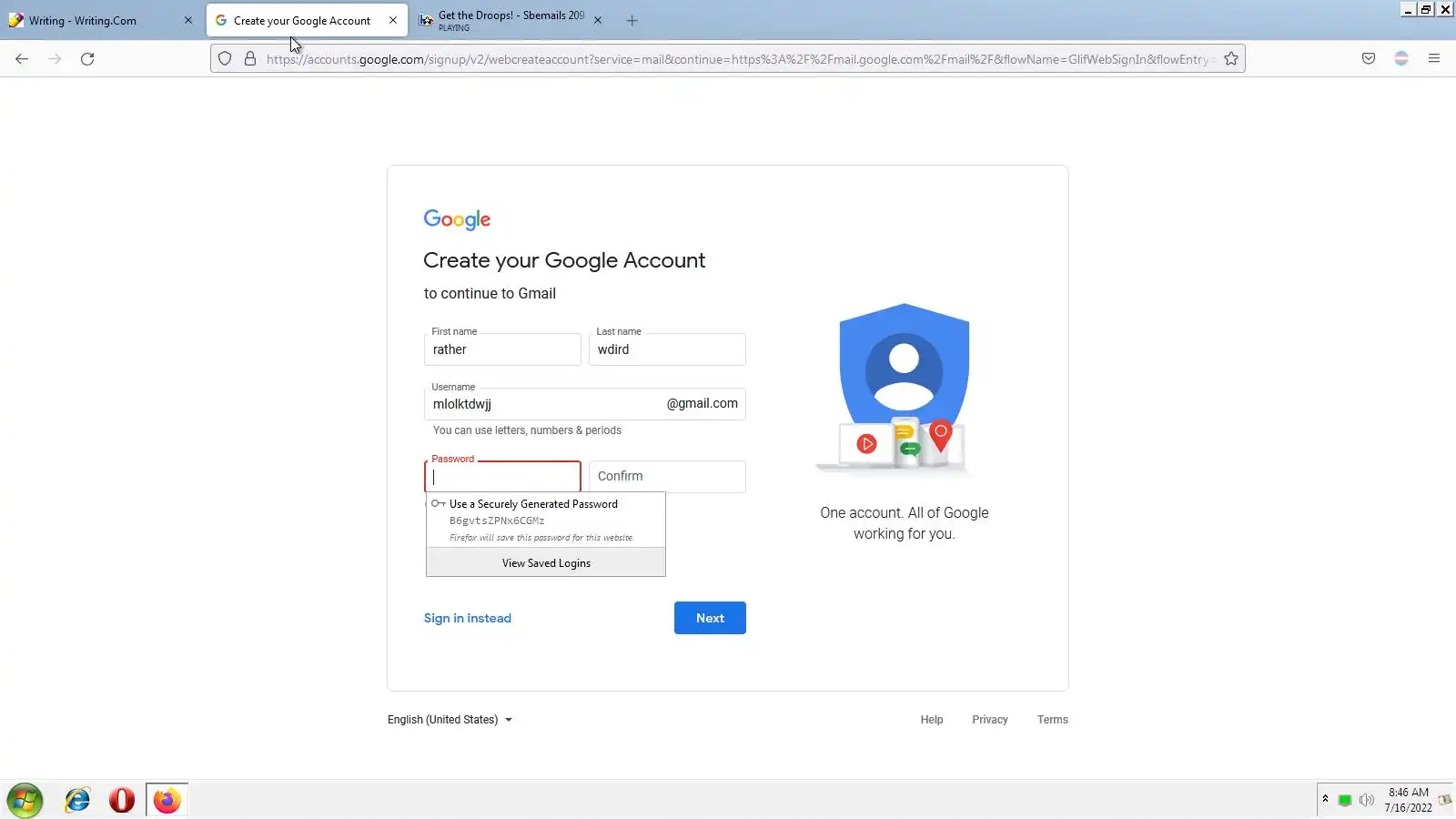The width and height of the screenshot is (1456, 819).
Task: Click the address bar URL
Action: [x=740, y=59]
